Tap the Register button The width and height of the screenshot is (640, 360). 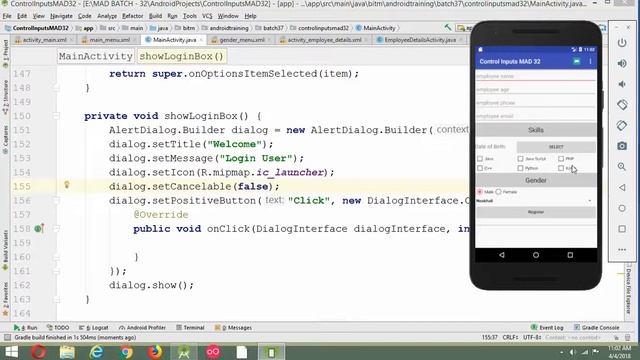coord(536,212)
